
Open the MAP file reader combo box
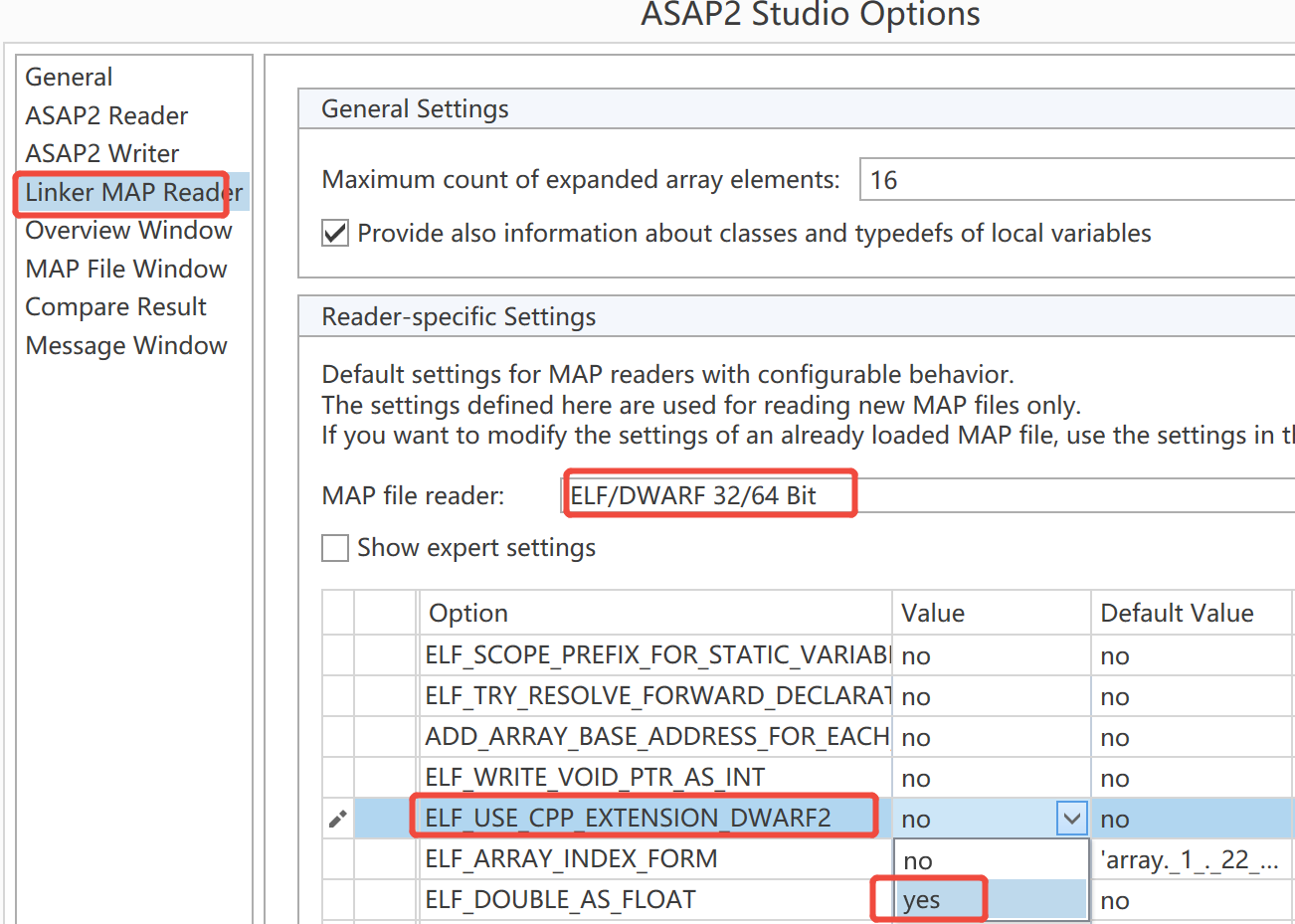(925, 495)
